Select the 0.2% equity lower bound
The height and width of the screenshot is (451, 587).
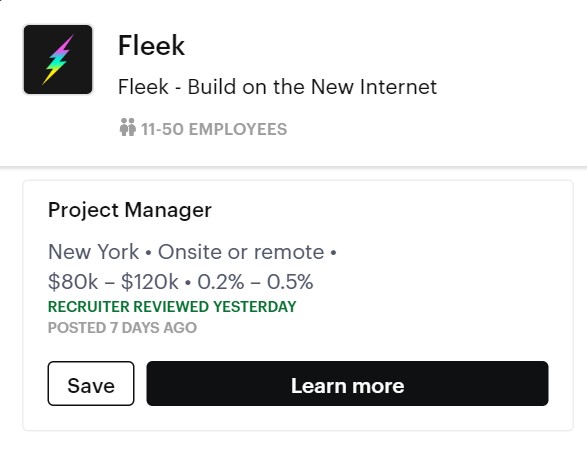coord(220,281)
